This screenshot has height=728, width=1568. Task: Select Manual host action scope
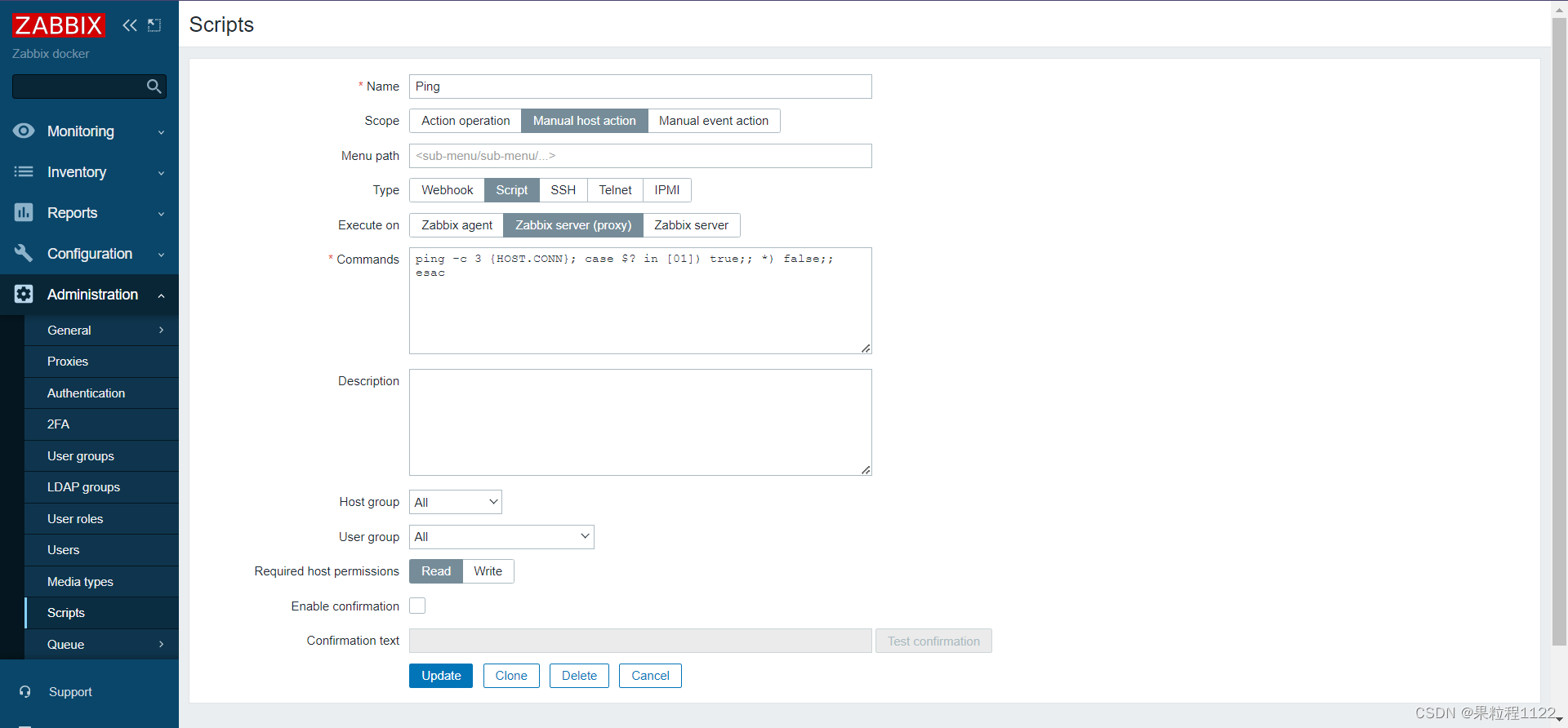pos(585,121)
